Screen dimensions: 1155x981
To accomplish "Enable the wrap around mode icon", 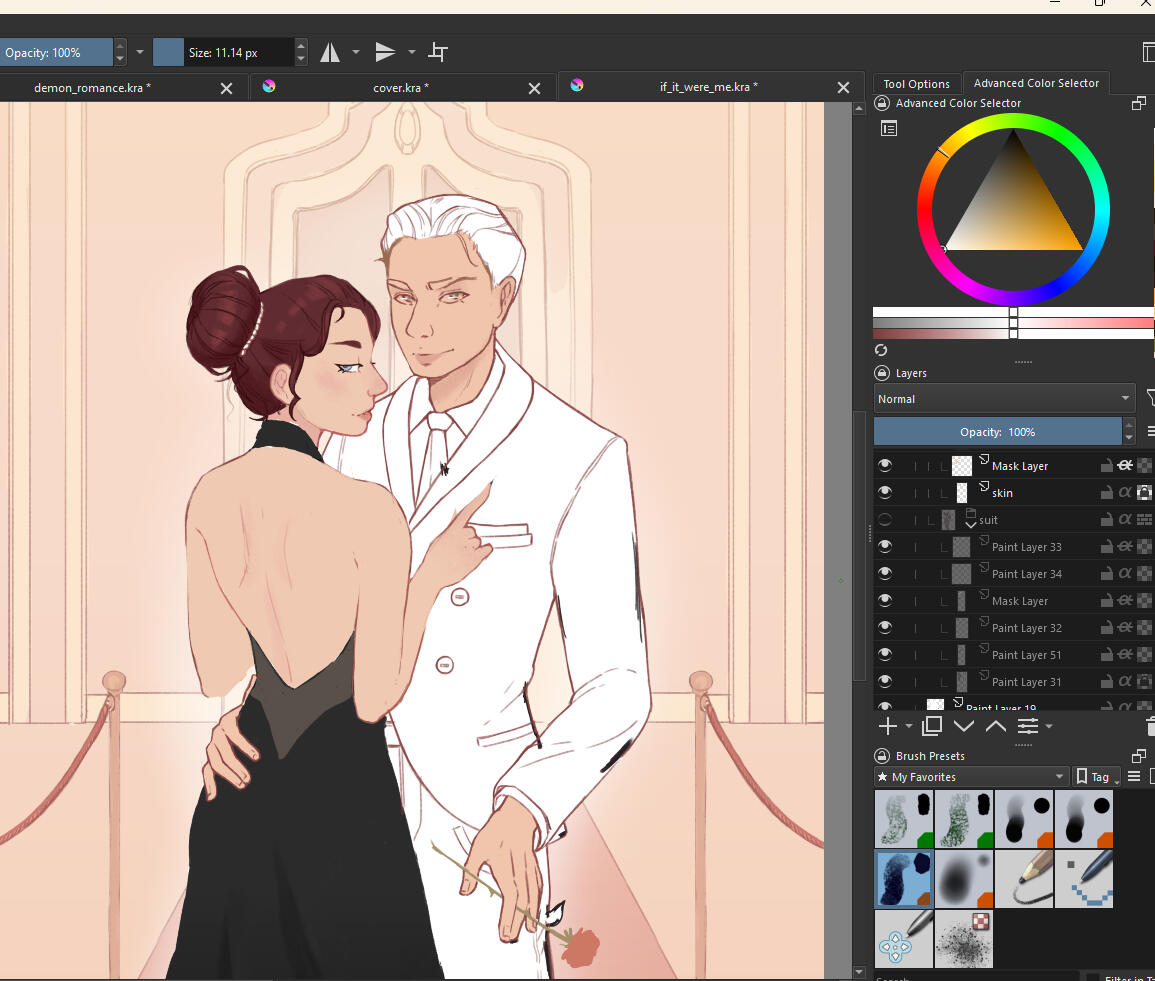I will tap(438, 52).
